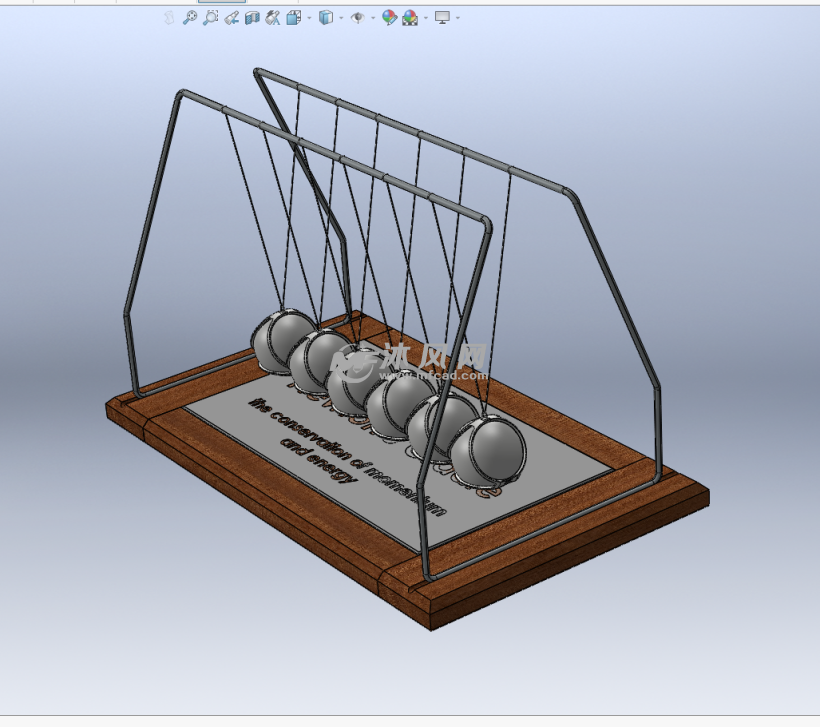Click the View Settings monitor icon
Image resolution: width=820 pixels, height=727 pixels.
(x=443, y=18)
